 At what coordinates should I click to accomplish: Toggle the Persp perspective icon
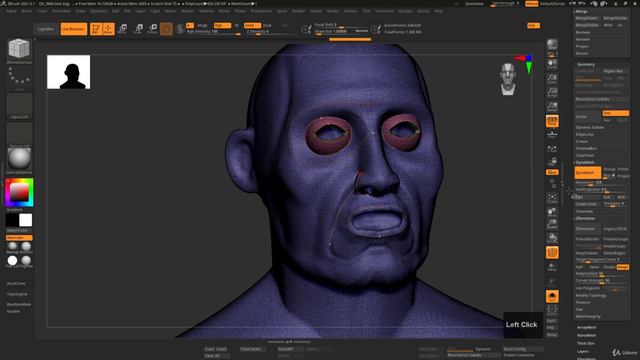[552, 121]
